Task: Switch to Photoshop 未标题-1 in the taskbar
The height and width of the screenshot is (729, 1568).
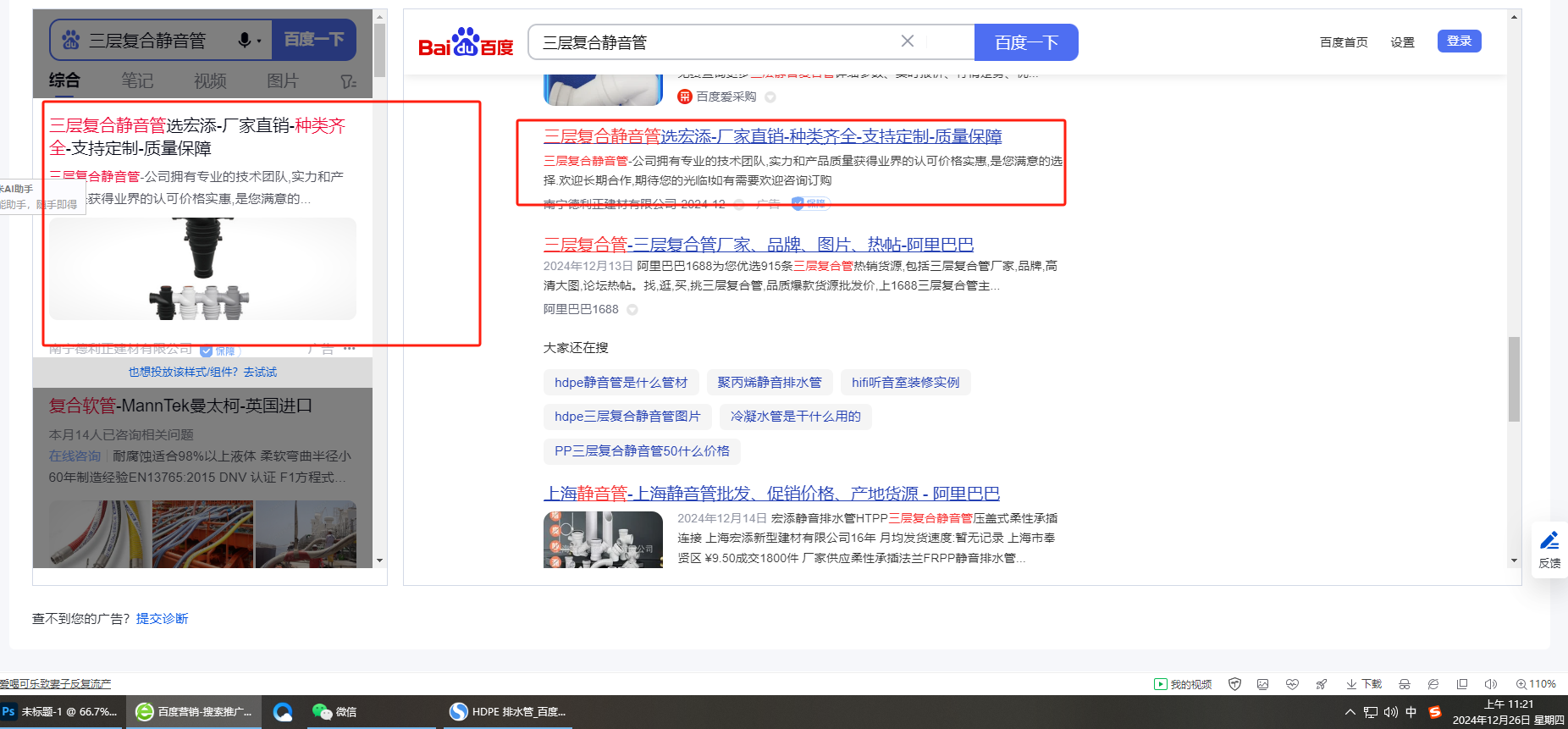Action: 63,712
